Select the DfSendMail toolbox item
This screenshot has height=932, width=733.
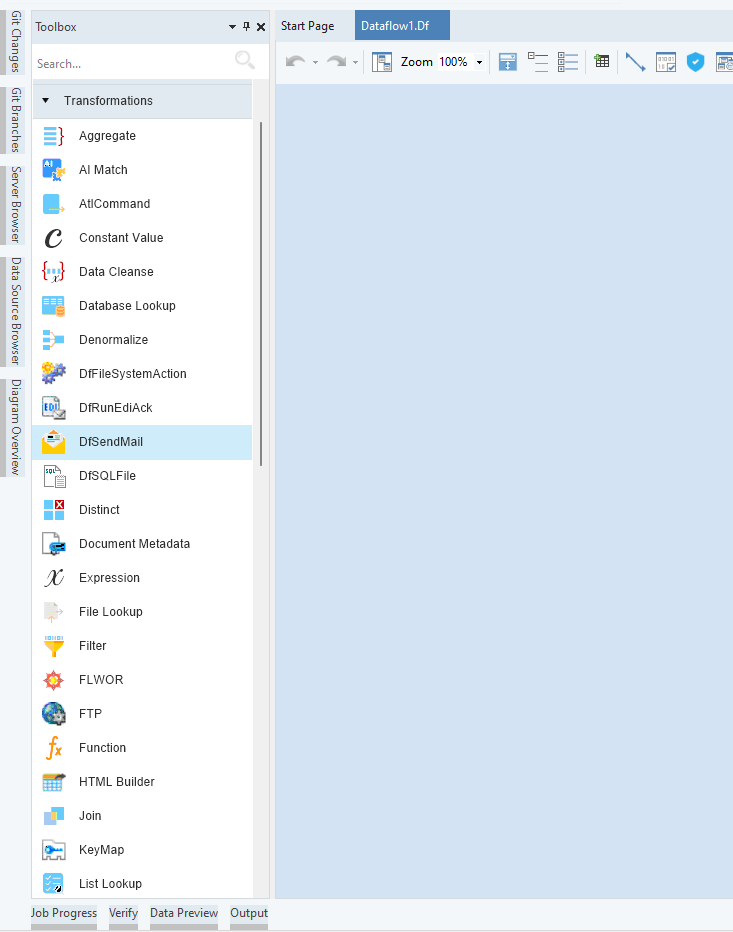[x=111, y=442]
